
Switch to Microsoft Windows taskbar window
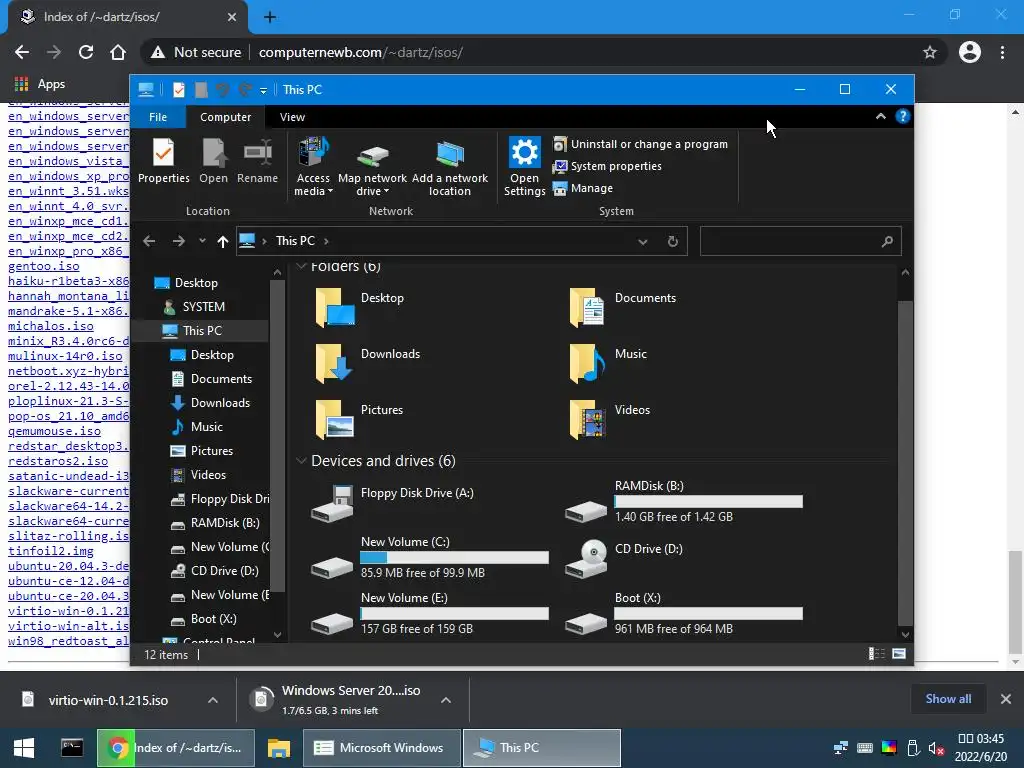coord(382,748)
